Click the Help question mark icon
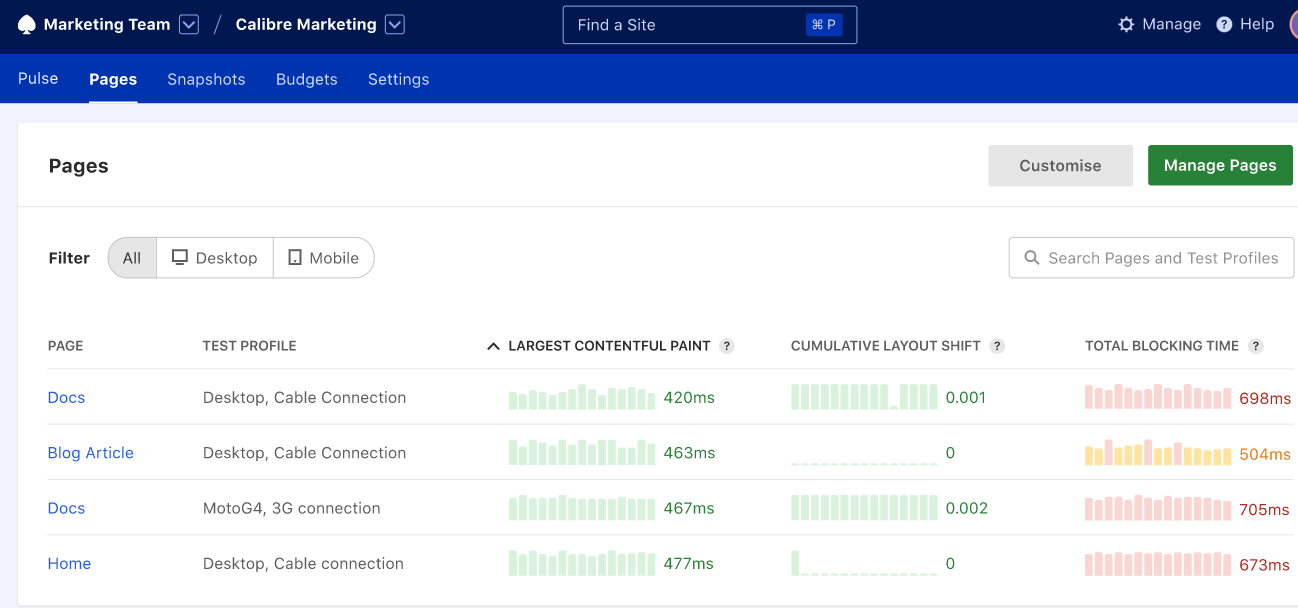The image size is (1298, 608). coord(1222,24)
